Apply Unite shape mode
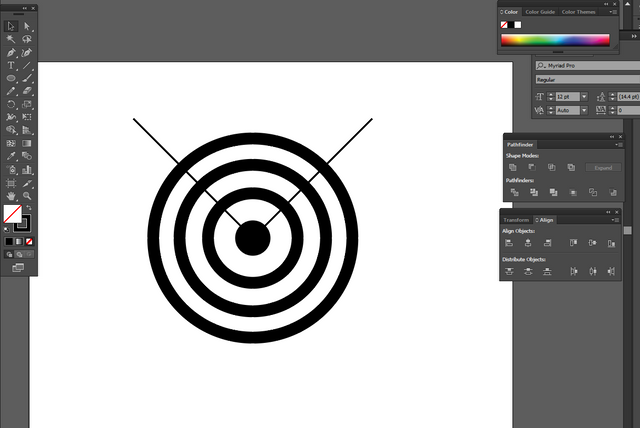This screenshot has height=428, width=640. tap(513, 167)
